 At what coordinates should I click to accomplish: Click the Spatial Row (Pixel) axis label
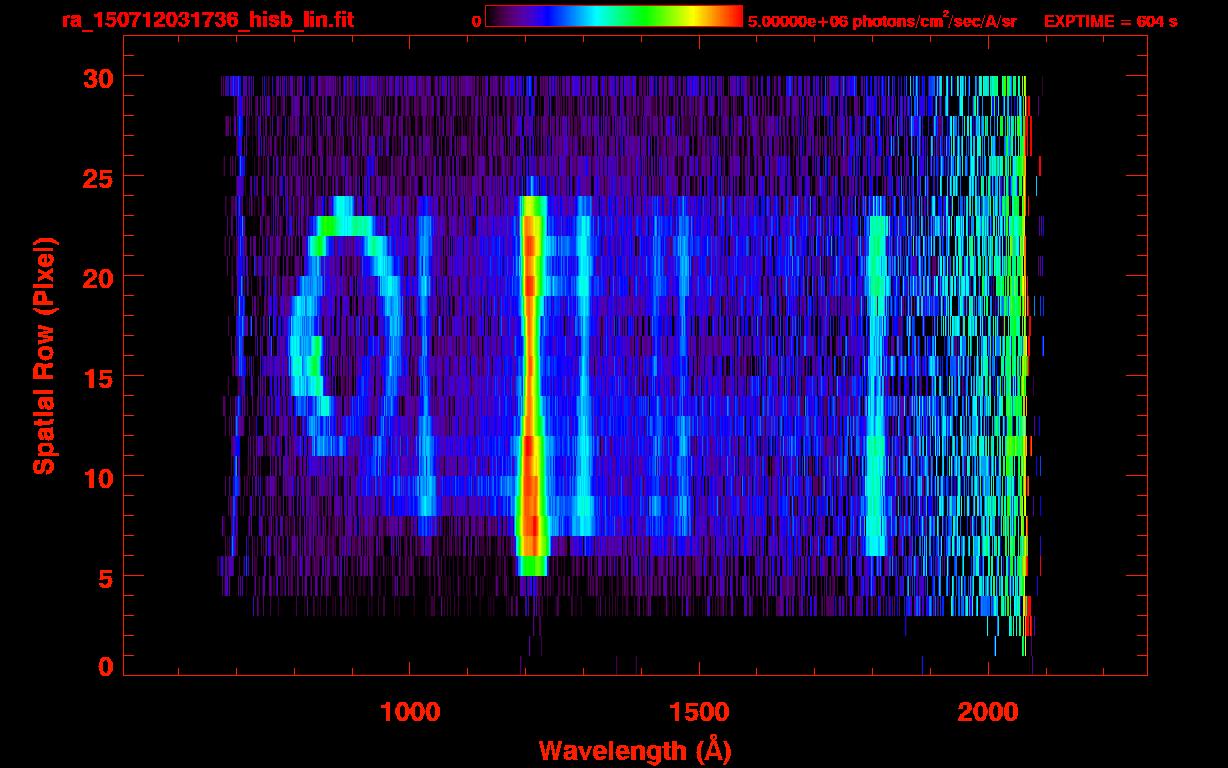point(44,355)
